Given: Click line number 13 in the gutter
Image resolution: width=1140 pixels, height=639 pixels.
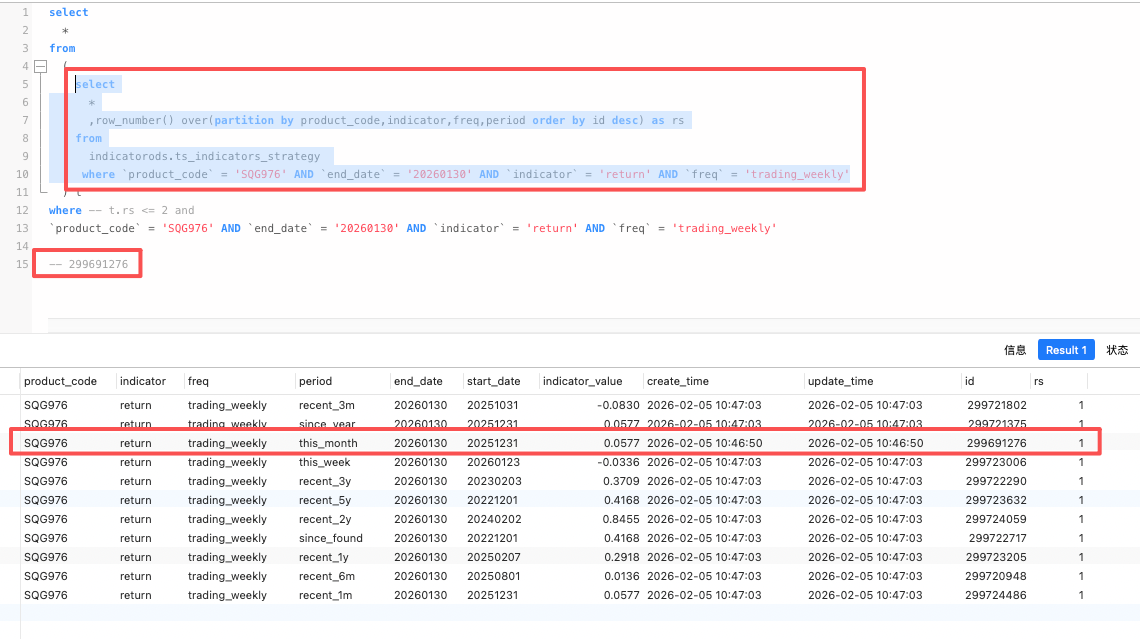Looking at the screenshot, I should tap(22, 228).
